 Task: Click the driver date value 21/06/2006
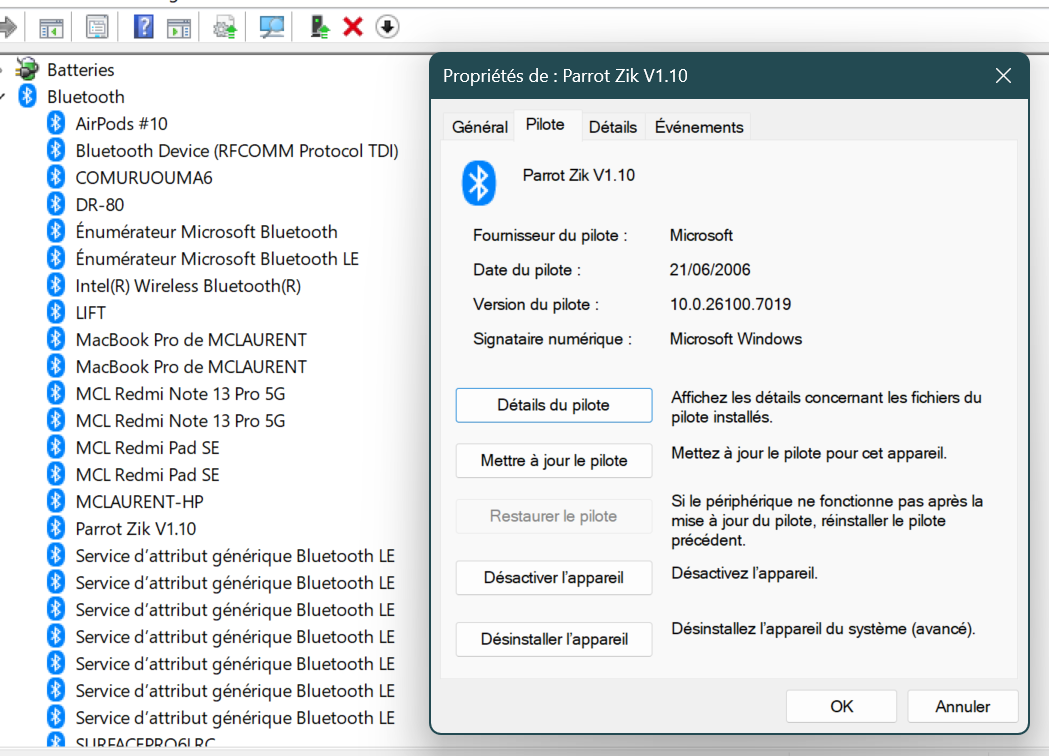[x=710, y=270]
